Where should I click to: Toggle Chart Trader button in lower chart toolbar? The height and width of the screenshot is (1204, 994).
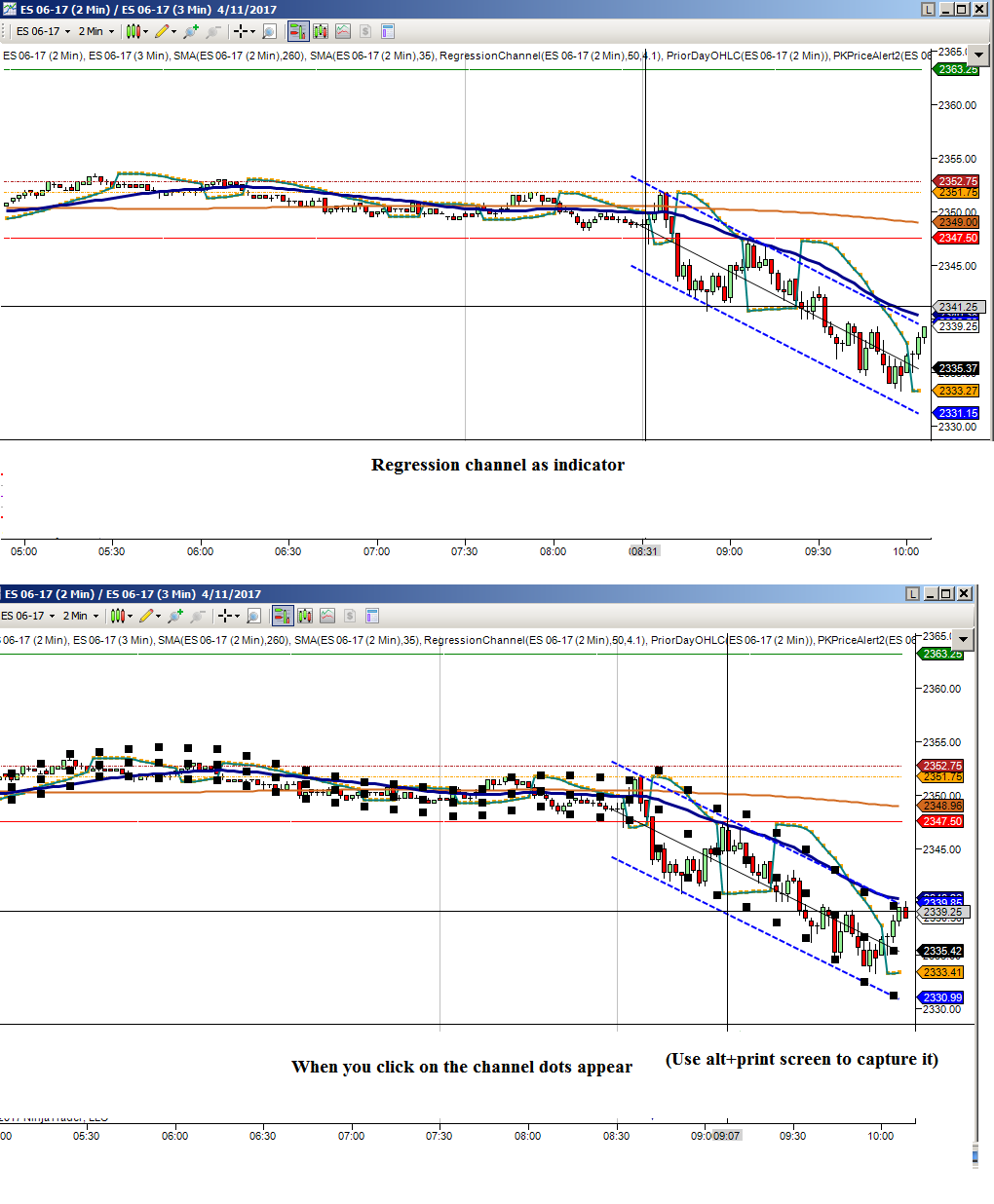click(283, 616)
